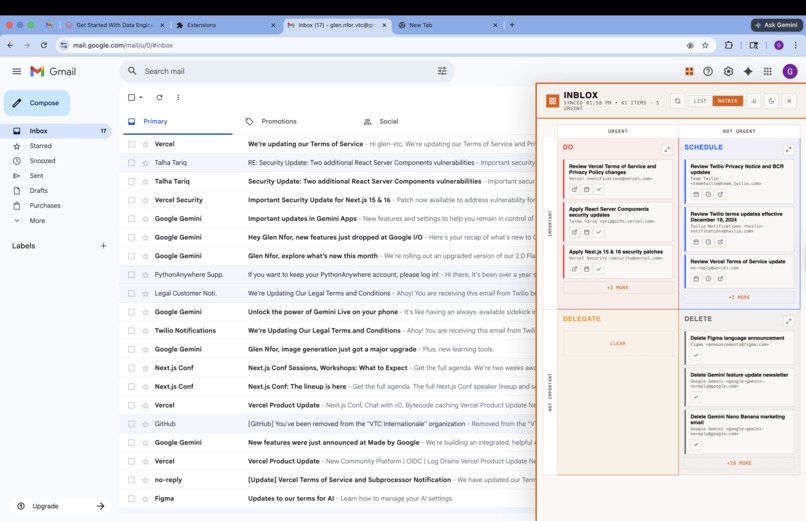The width and height of the screenshot is (806, 521).
Task: Select the Talha Tariq RE: Security Update email checkbox
Action: click(x=132, y=162)
